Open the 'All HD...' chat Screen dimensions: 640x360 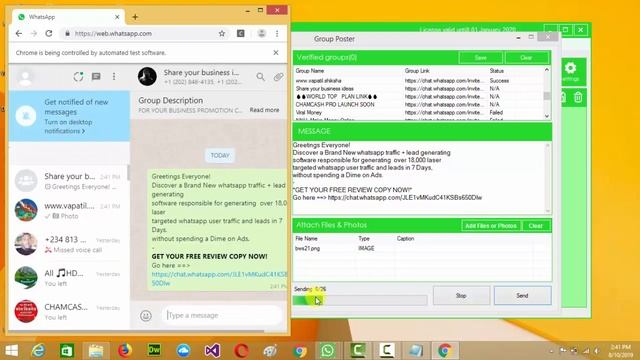(69, 278)
